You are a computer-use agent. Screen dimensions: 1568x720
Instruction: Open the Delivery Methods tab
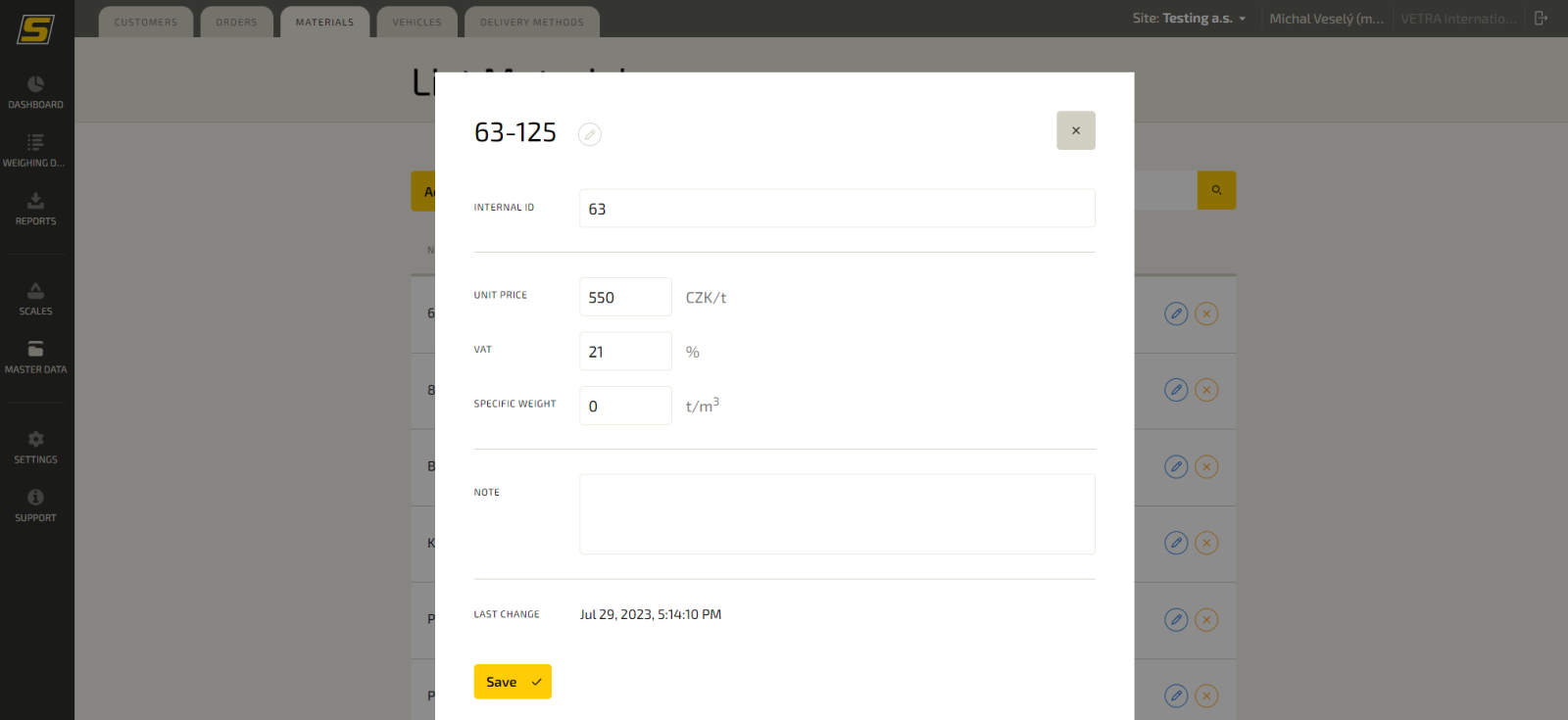click(x=532, y=22)
